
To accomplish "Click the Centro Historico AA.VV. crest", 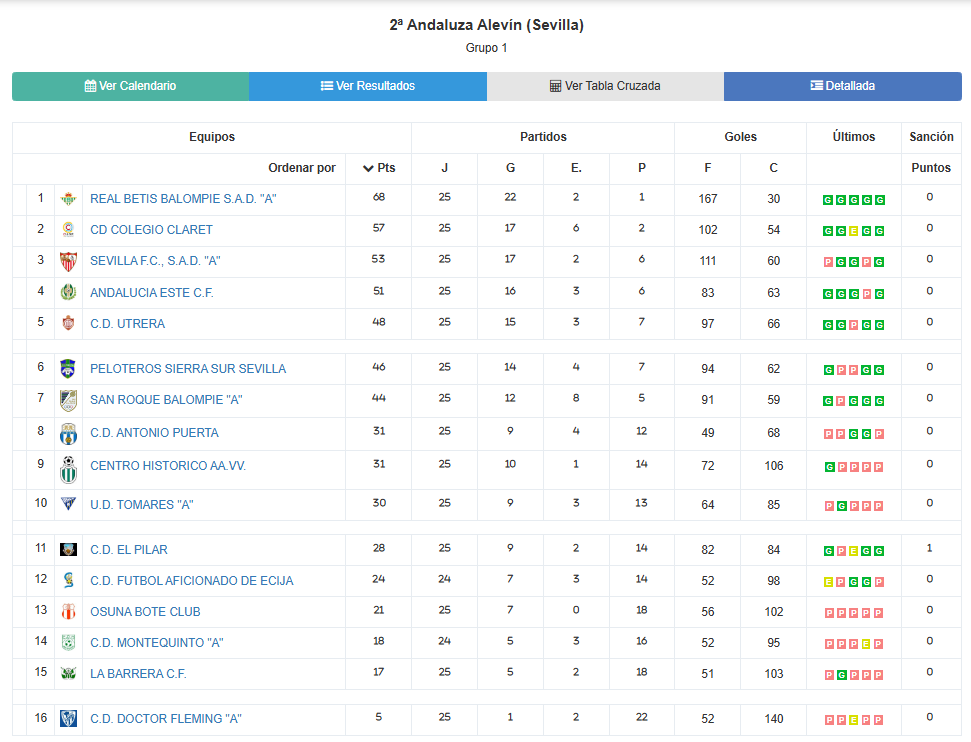I will [68, 469].
